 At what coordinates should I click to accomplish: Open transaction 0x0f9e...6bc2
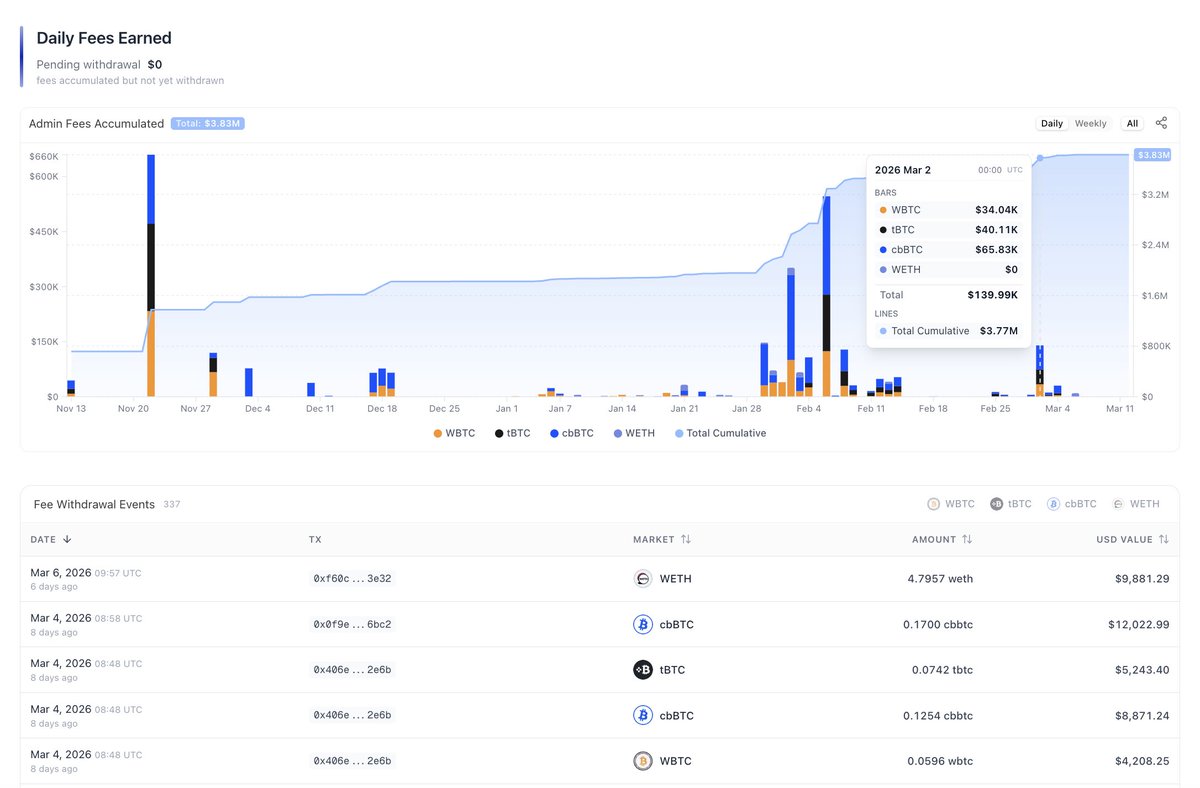(352, 624)
